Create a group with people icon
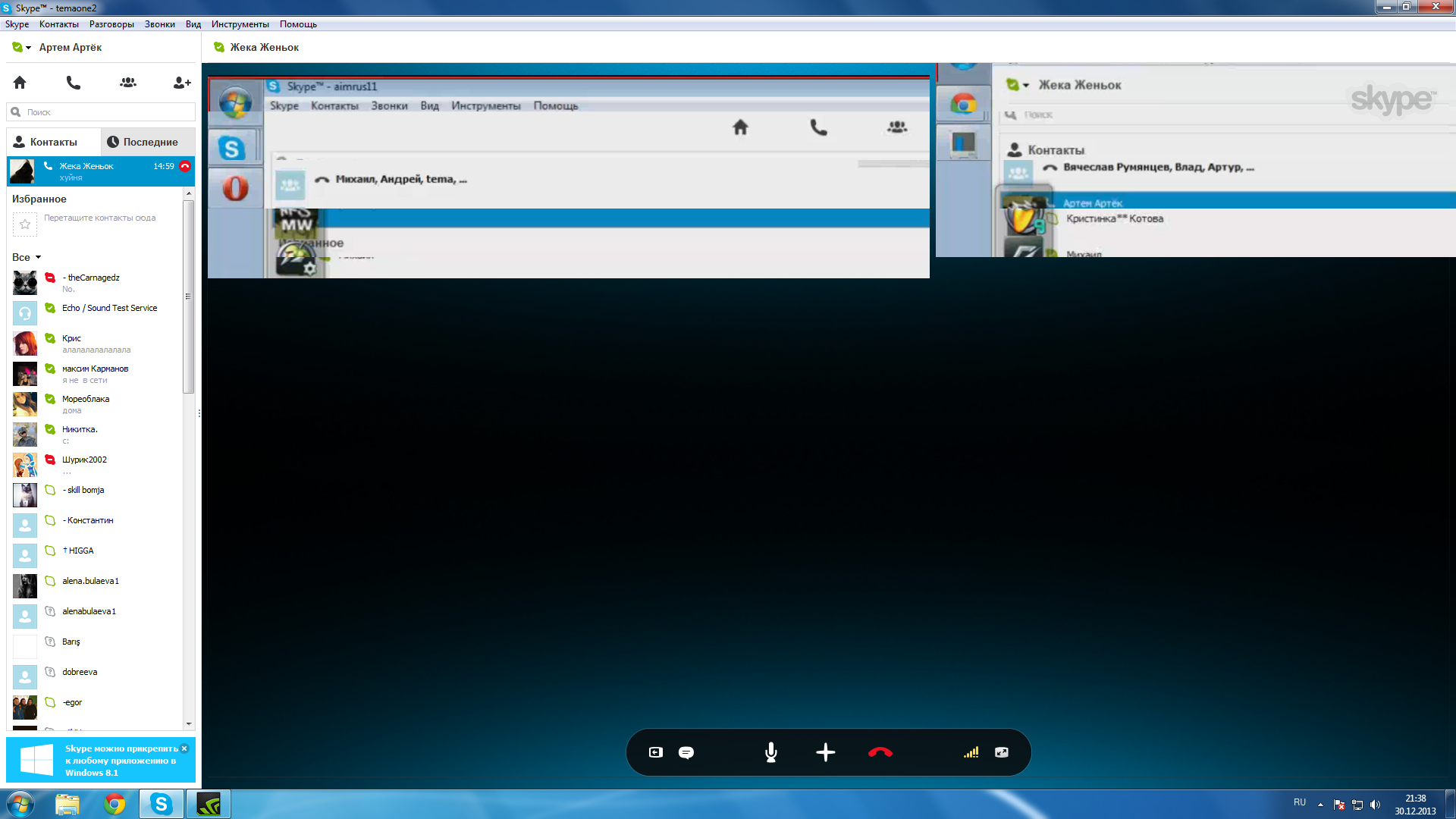Image resolution: width=1456 pixels, height=819 pixels. coord(128,82)
